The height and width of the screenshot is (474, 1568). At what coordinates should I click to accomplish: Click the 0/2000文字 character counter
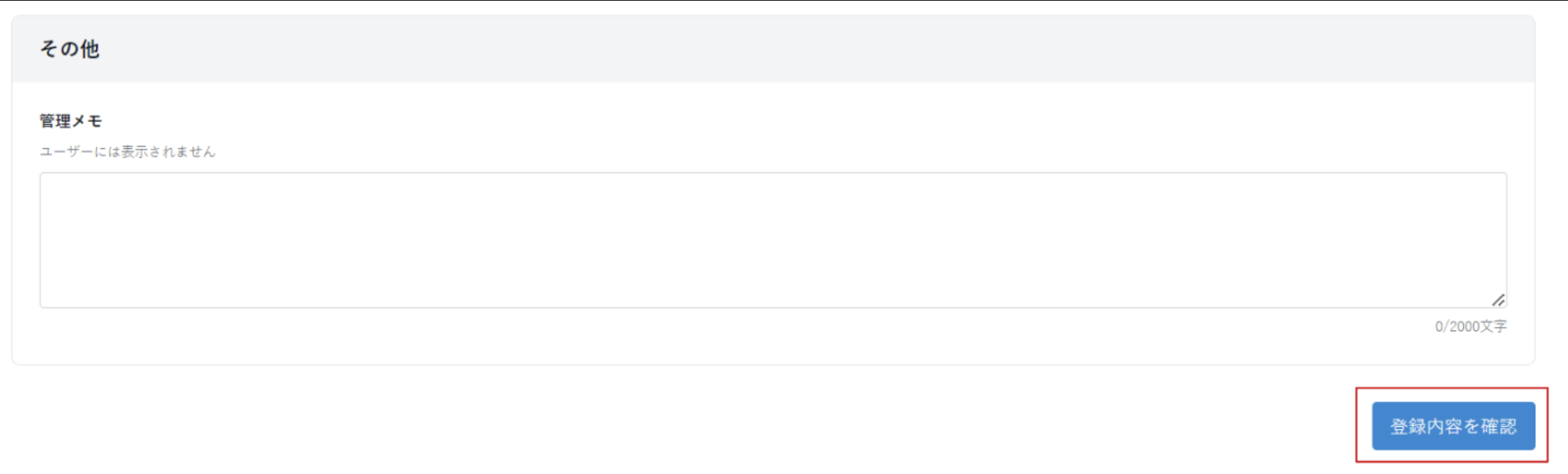(1470, 326)
